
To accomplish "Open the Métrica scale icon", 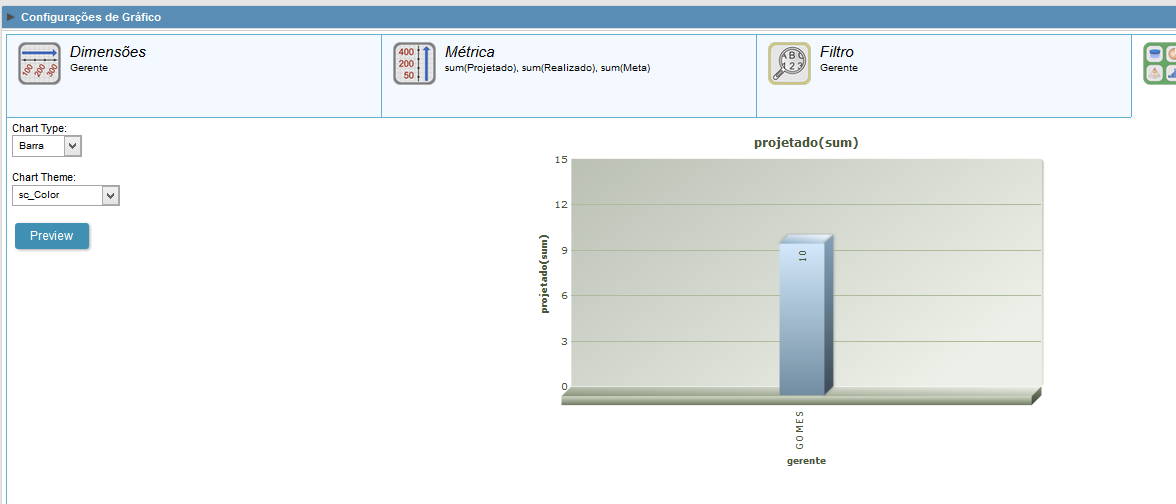I will point(414,63).
